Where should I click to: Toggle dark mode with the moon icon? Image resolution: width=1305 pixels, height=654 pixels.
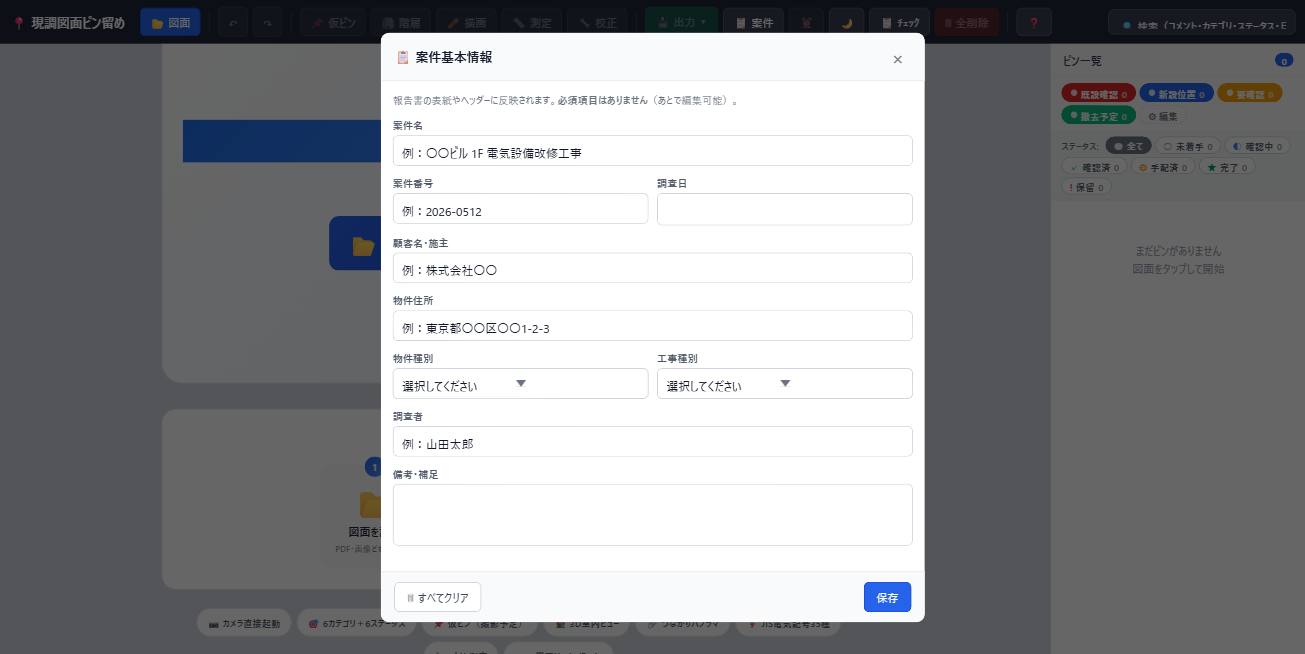click(x=846, y=22)
